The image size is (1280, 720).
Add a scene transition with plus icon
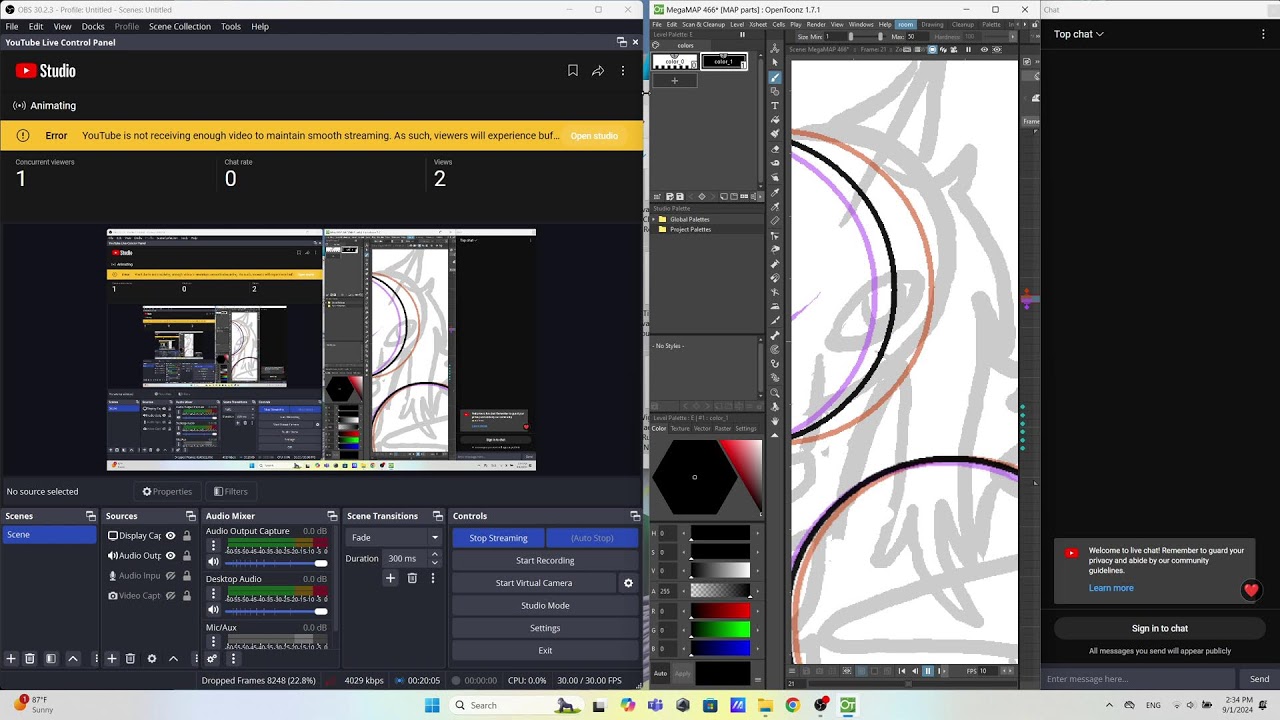(391, 578)
